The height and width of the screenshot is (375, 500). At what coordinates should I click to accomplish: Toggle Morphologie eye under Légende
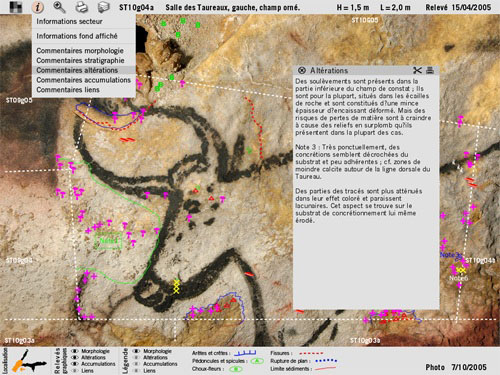pos(136,351)
